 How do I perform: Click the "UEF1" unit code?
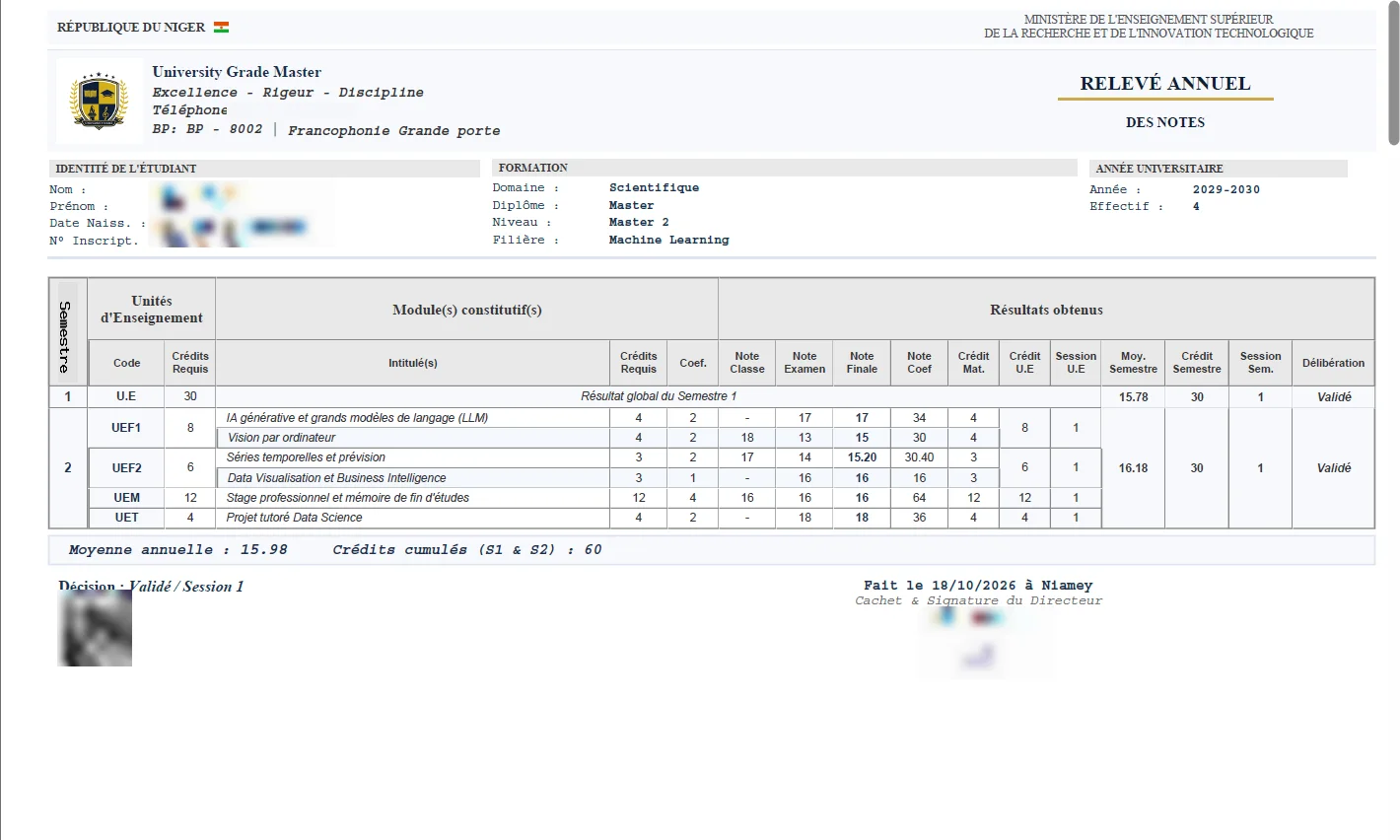coord(126,428)
